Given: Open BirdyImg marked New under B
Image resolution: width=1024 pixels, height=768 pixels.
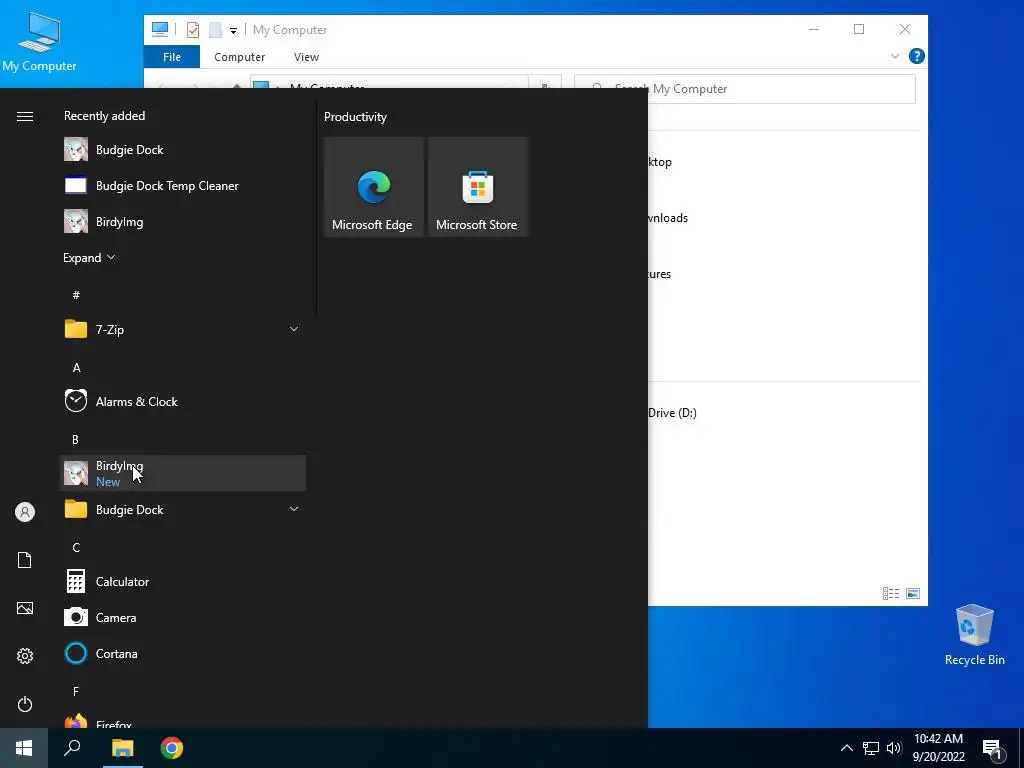Looking at the screenshot, I should pos(183,473).
